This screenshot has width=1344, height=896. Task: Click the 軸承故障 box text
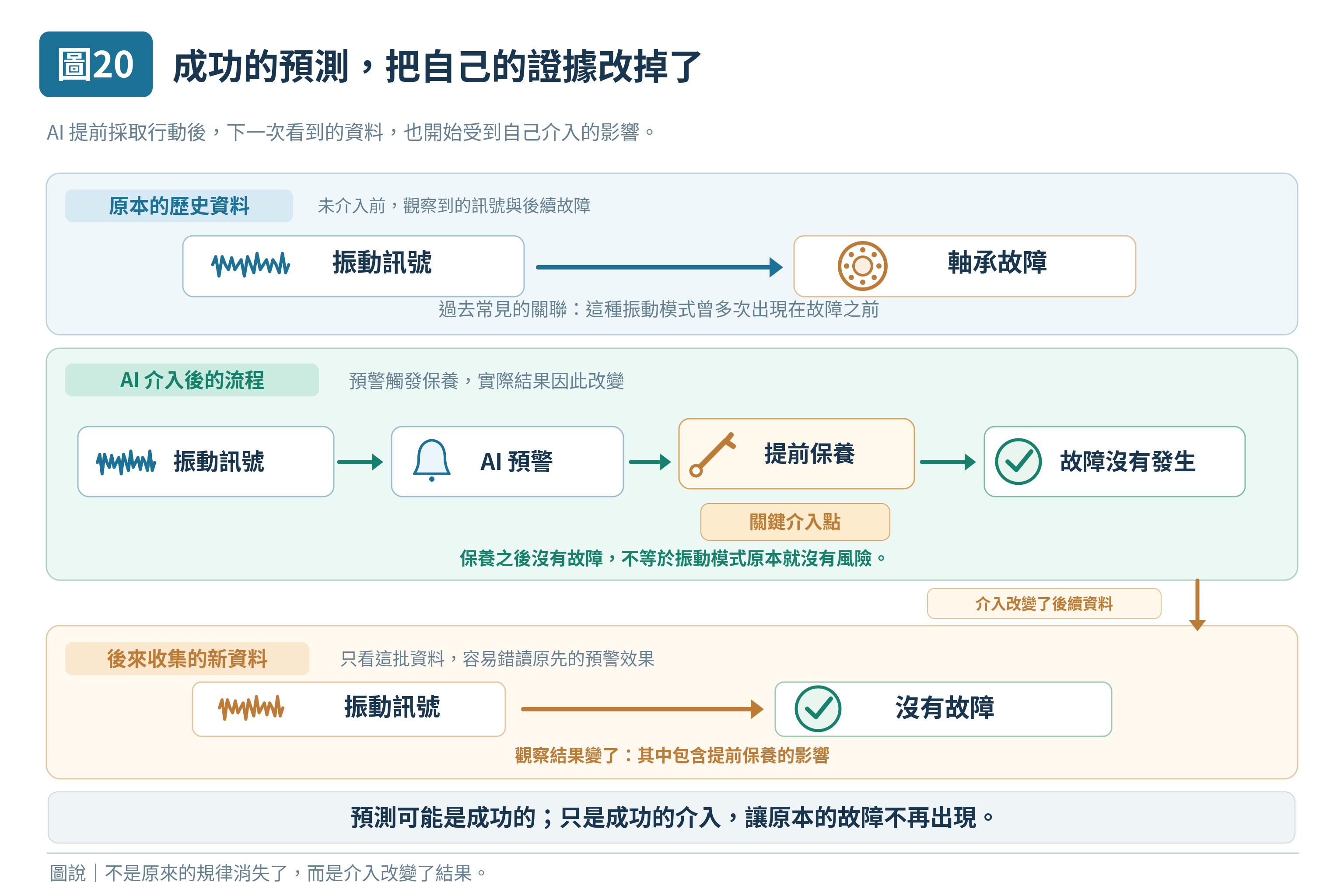pyautogui.click(x=997, y=262)
